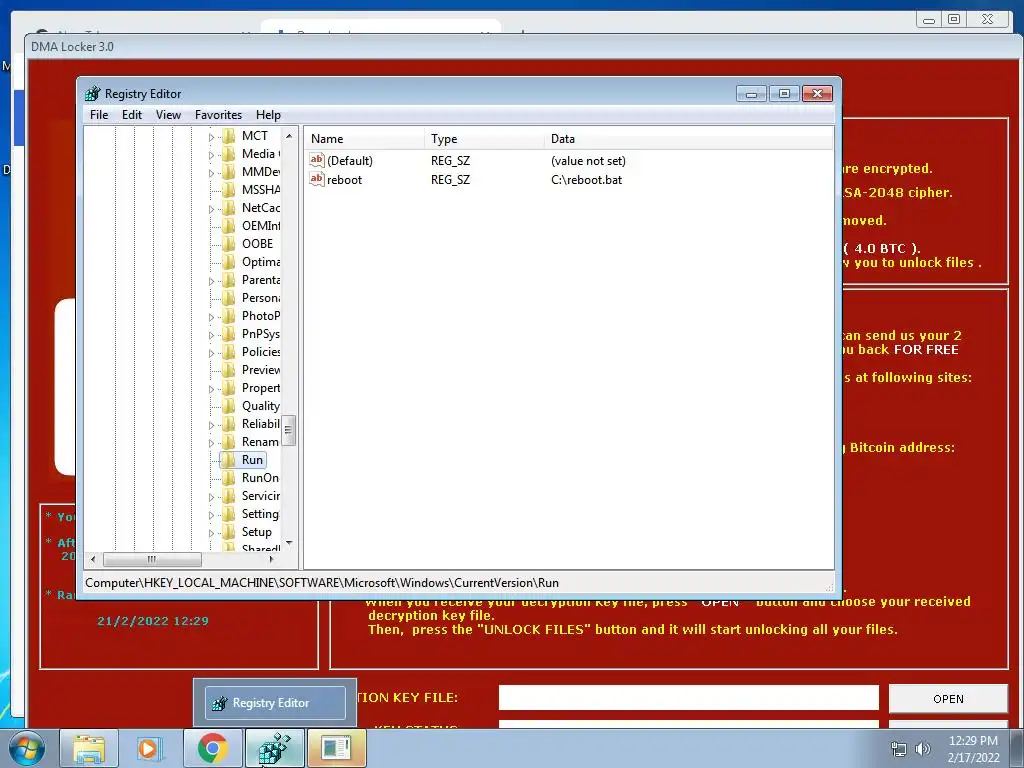1024x768 pixels.
Task: Click OPEN button in DMA Locker
Action: (948, 699)
